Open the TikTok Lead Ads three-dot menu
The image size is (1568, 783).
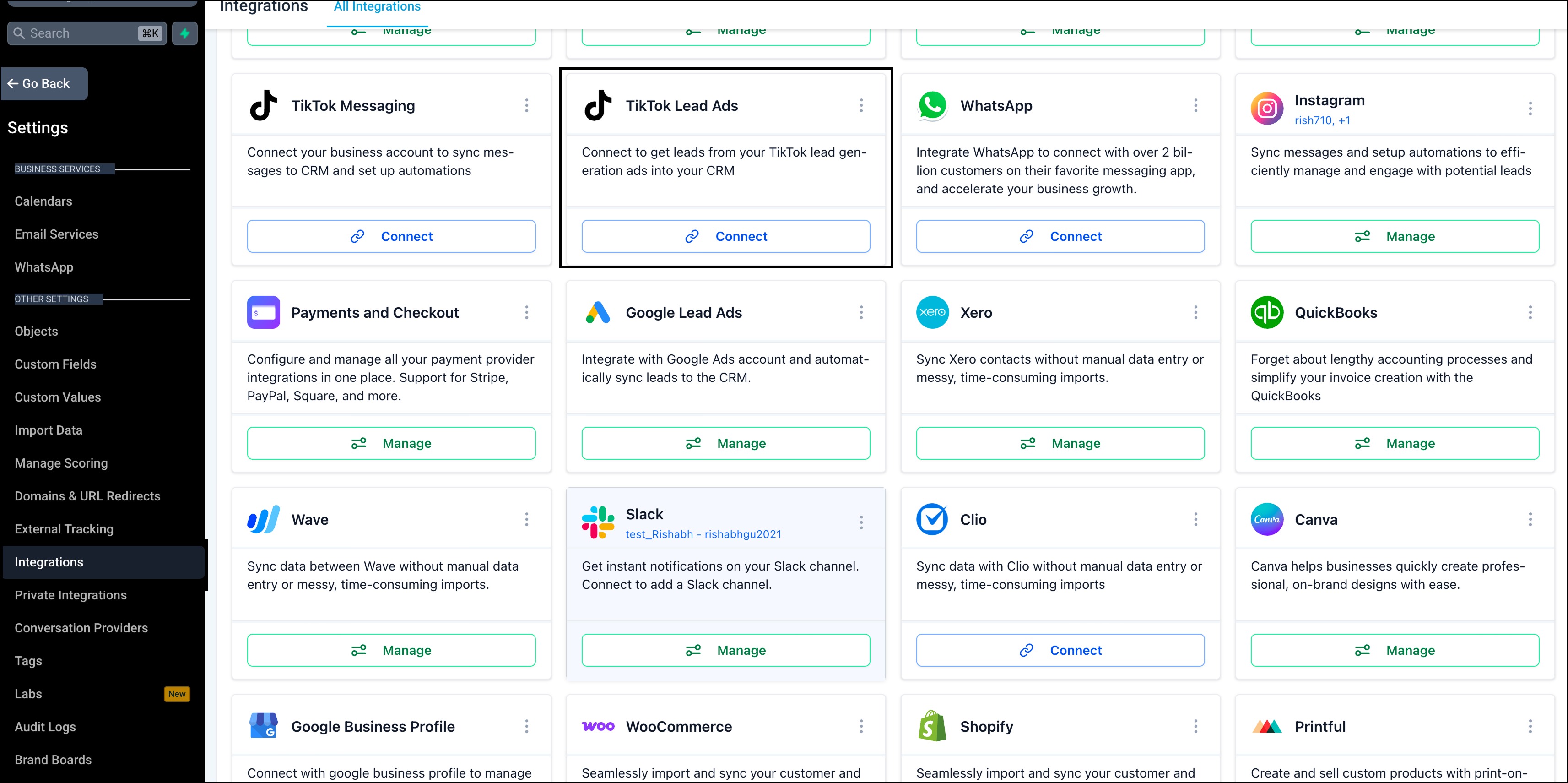[x=861, y=105]
